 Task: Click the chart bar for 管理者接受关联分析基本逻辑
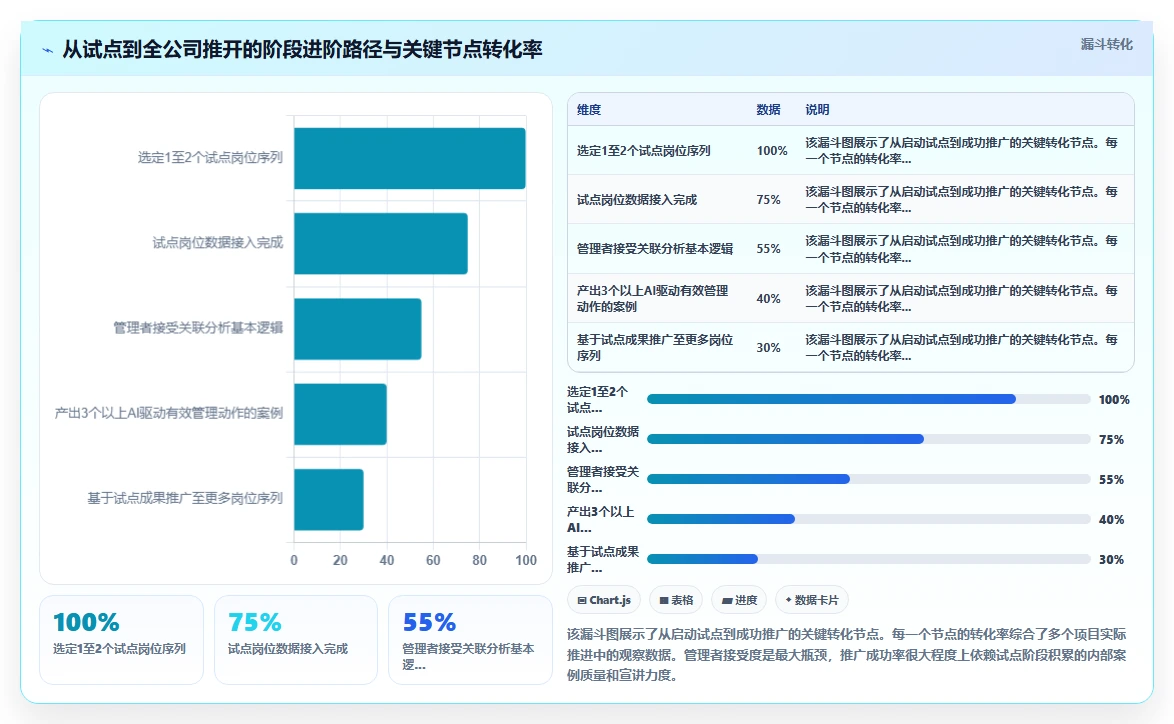click(358, 329)
